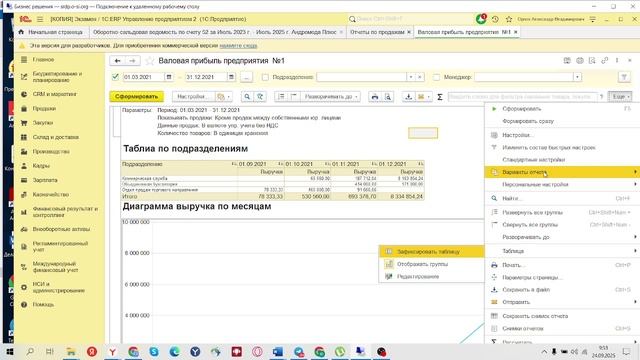This screenshot has height=360, width=640.
Task: Expand Разворачивать до submenu in menu
Action: coord(562,237)
